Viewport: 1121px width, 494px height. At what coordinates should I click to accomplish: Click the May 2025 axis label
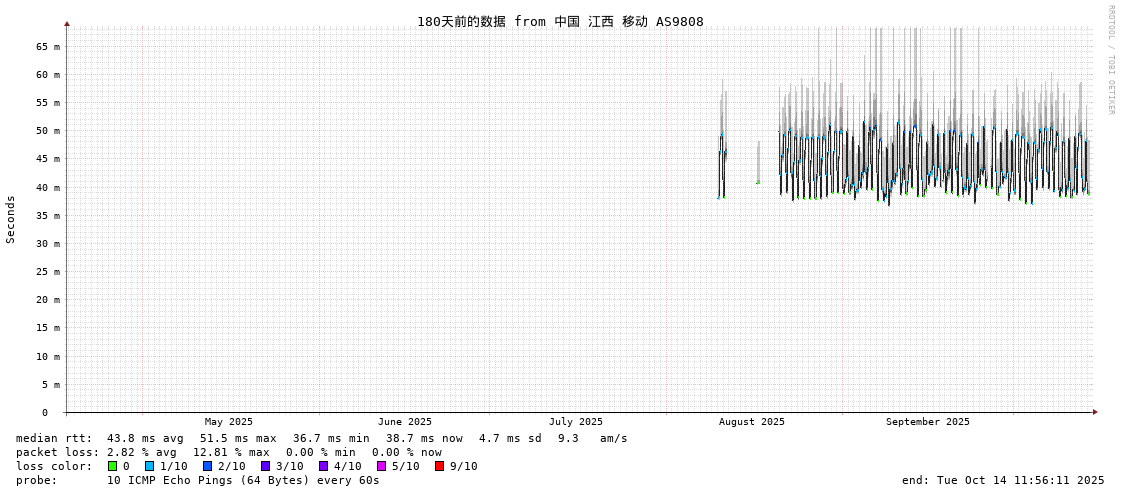point(229,422)
